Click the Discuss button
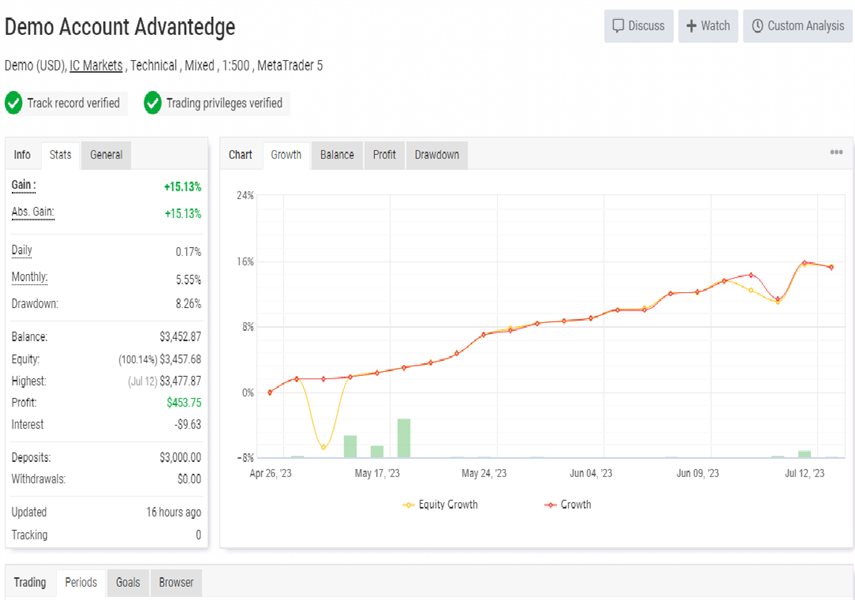855x600 pixels. click(x=638, y=26)
